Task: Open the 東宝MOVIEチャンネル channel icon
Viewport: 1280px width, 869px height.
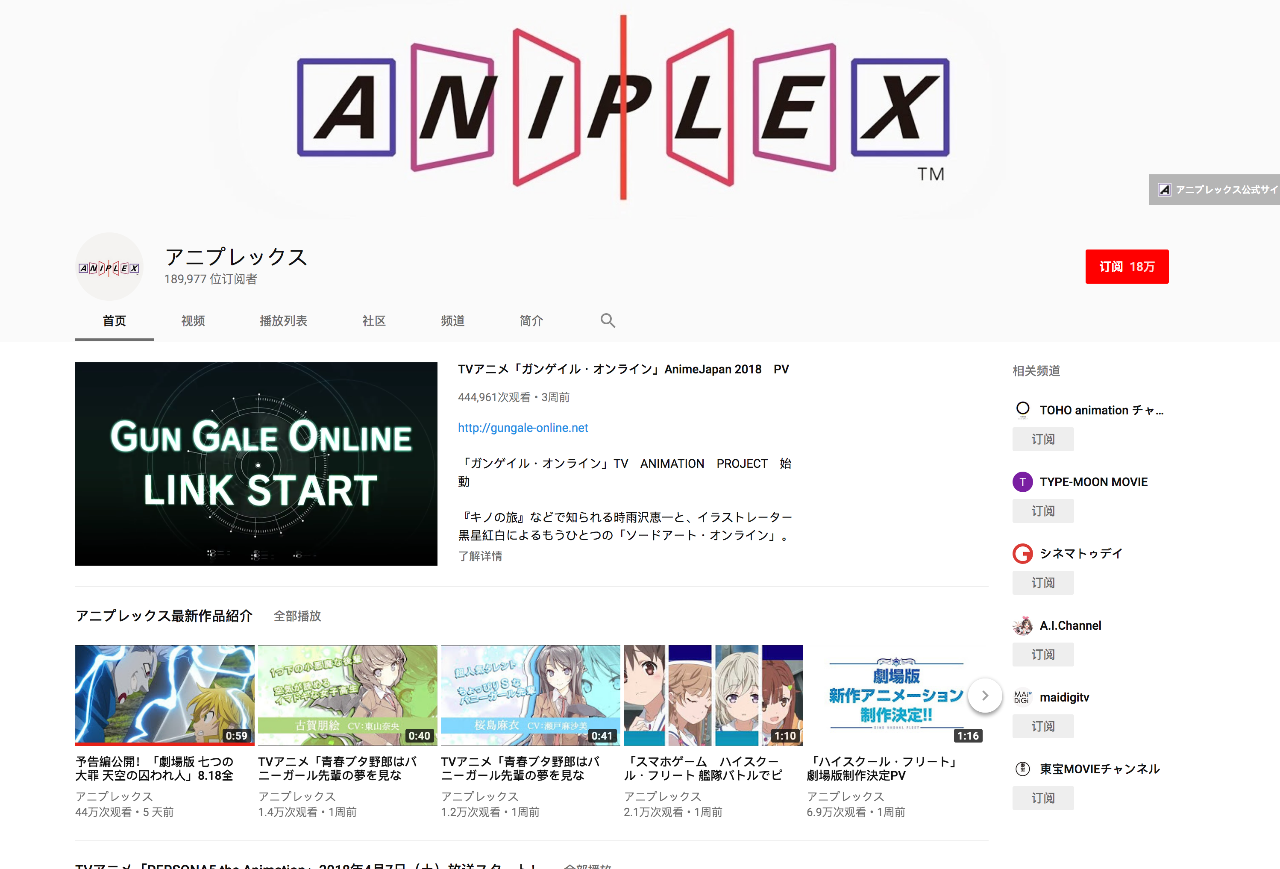Action: 1022,769
